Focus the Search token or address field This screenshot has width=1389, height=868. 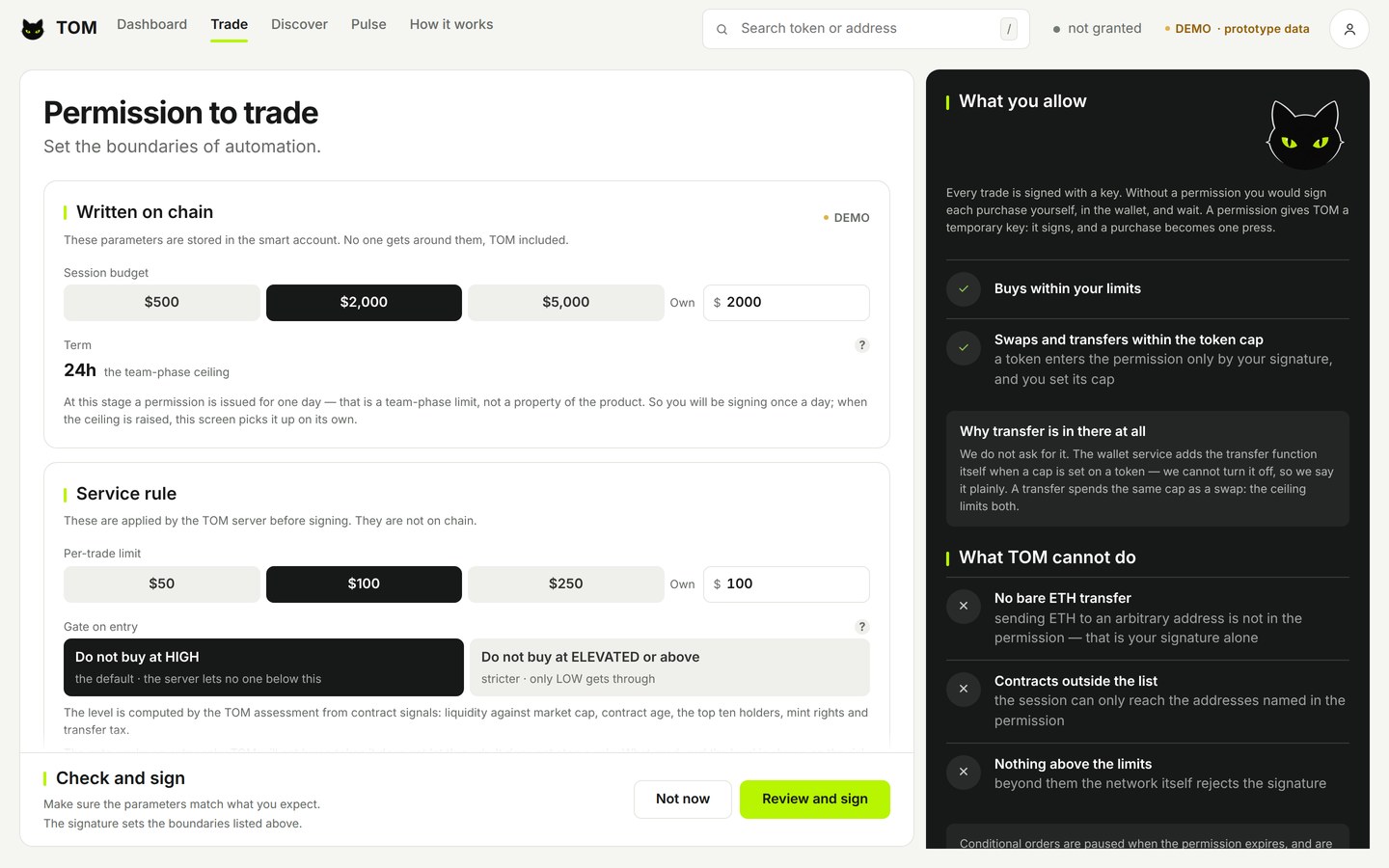pos(866,29)
